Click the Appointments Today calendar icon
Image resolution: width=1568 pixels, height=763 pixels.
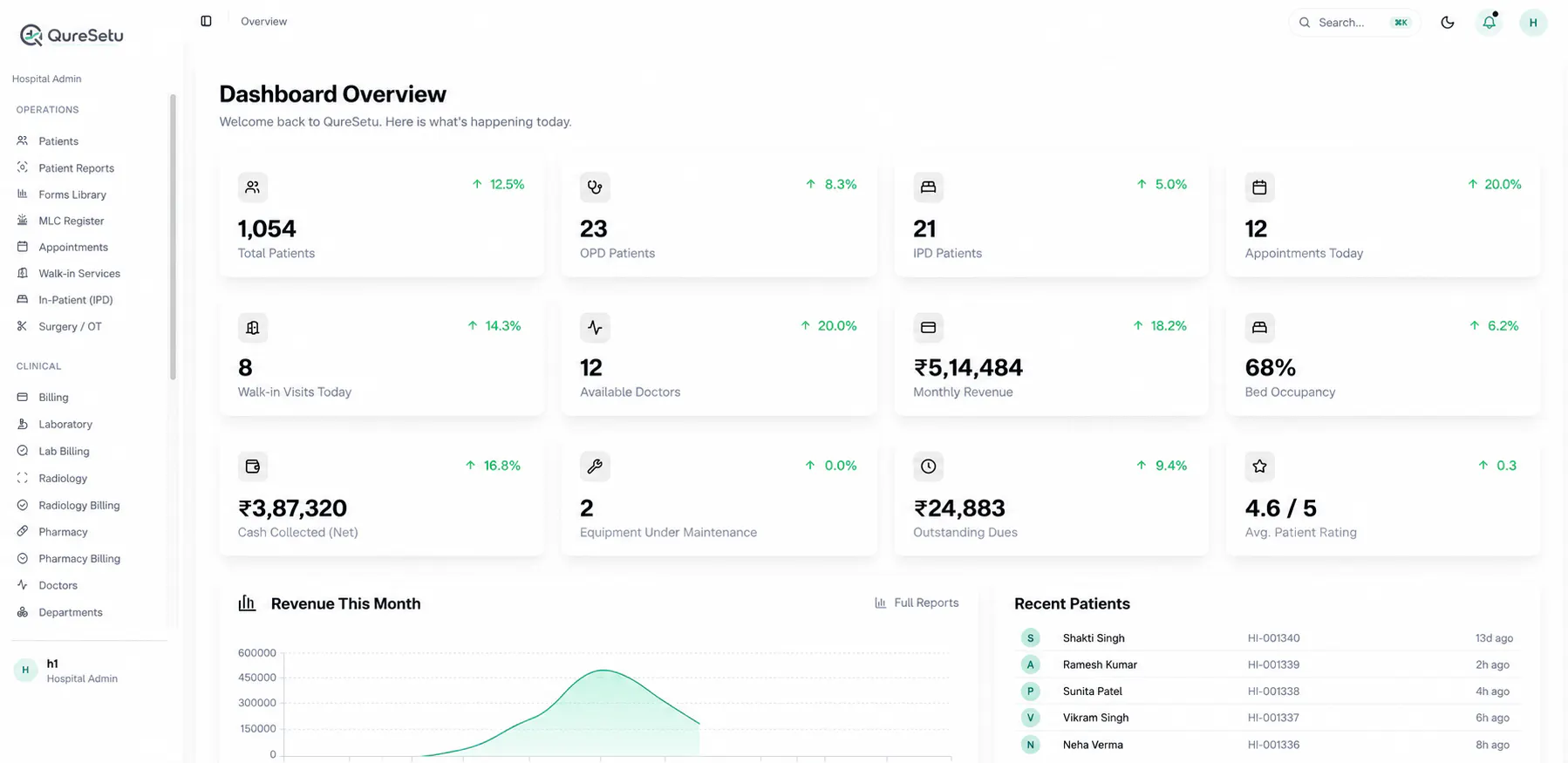tap(1259, 187)
